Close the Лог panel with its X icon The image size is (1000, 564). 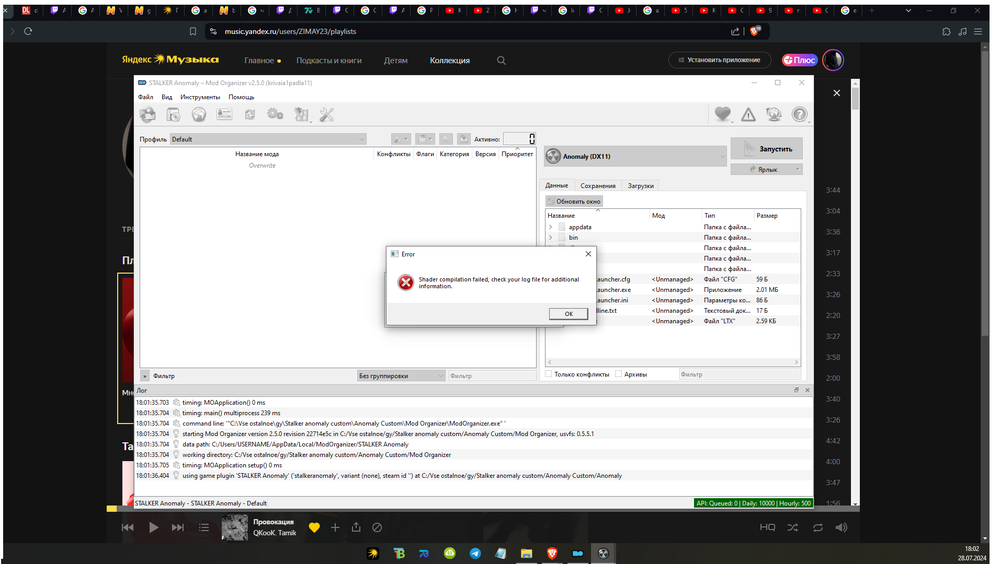click(x=807, y=390)
